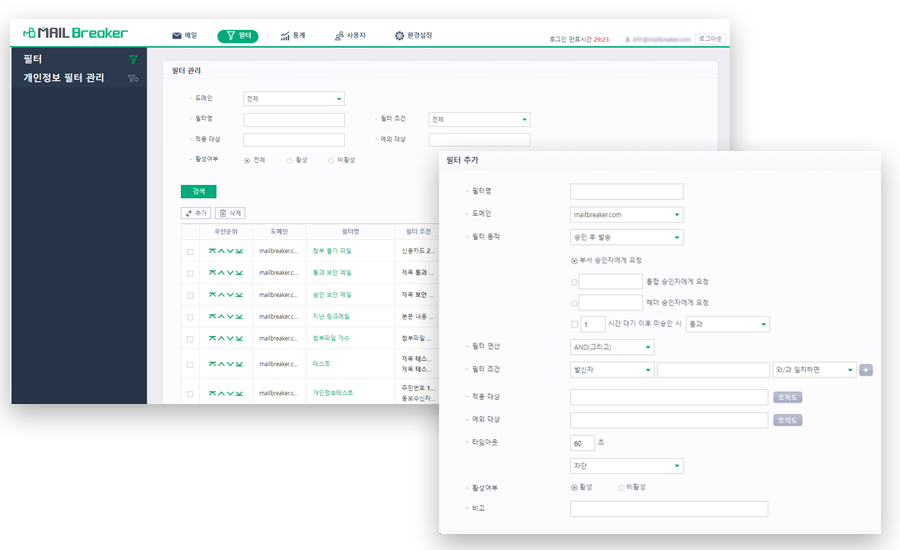The width and height of the screenshot is (900, 550).
Task: Open the mailbreaker.com domain dropdown in 필터 추가
Action: [x=626, y=215]
